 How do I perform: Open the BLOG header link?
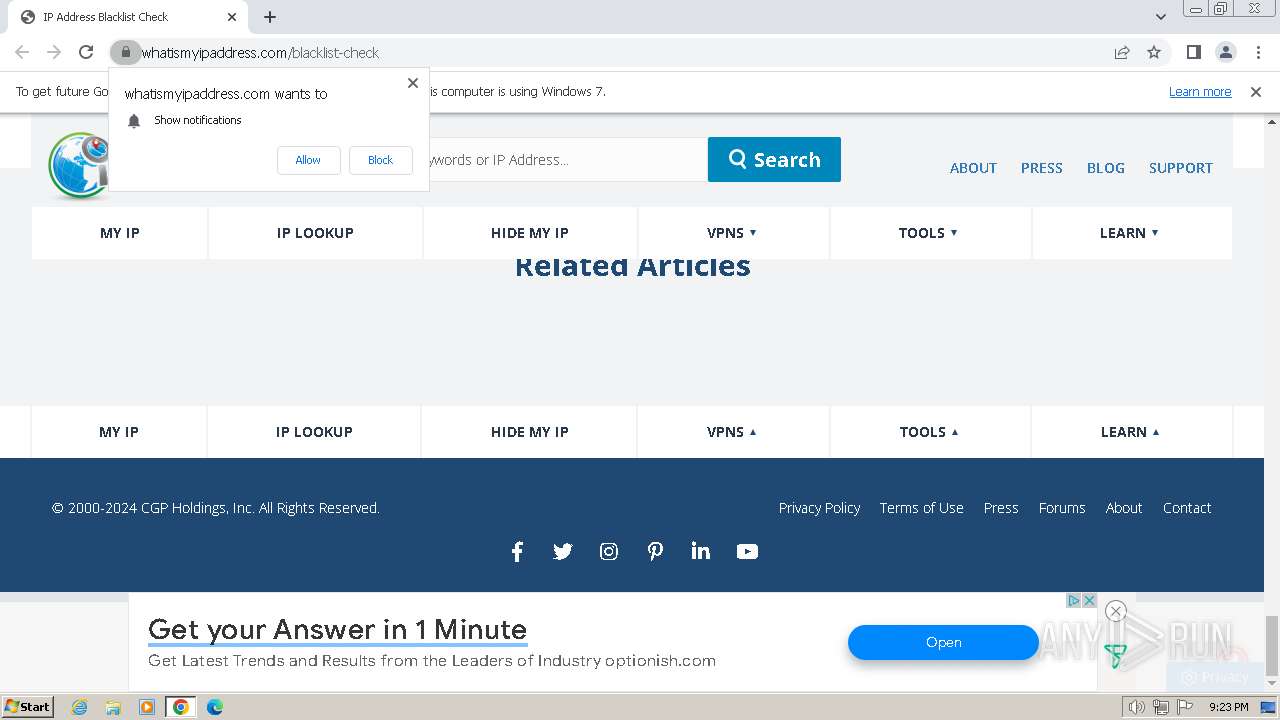[1105, 168]
